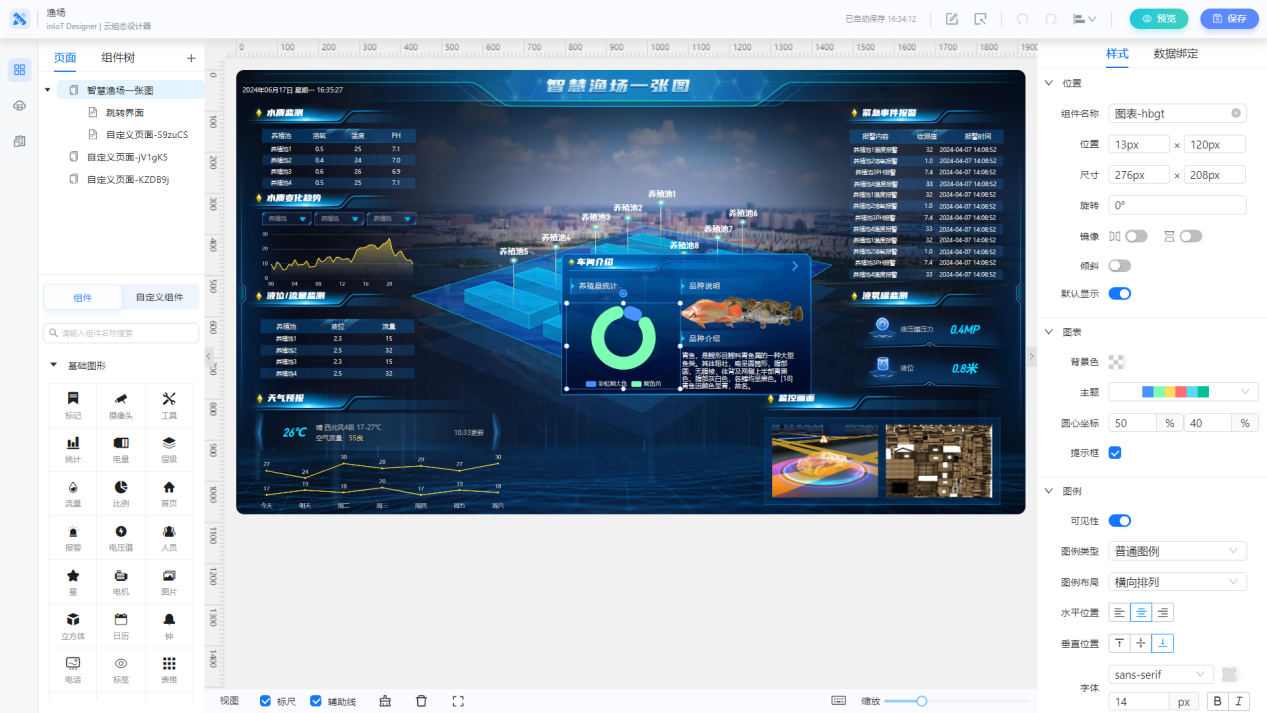The width and height of the screenshot is (1267, 713).
Task: Switch to the 样式 tab
Action: [x=1117, y=54]
